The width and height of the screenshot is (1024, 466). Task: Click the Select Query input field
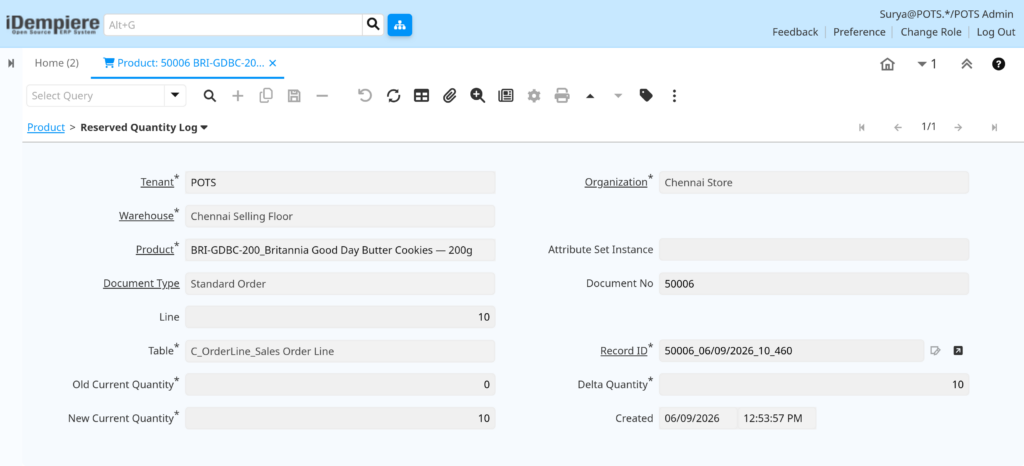[x=95, y=96]
